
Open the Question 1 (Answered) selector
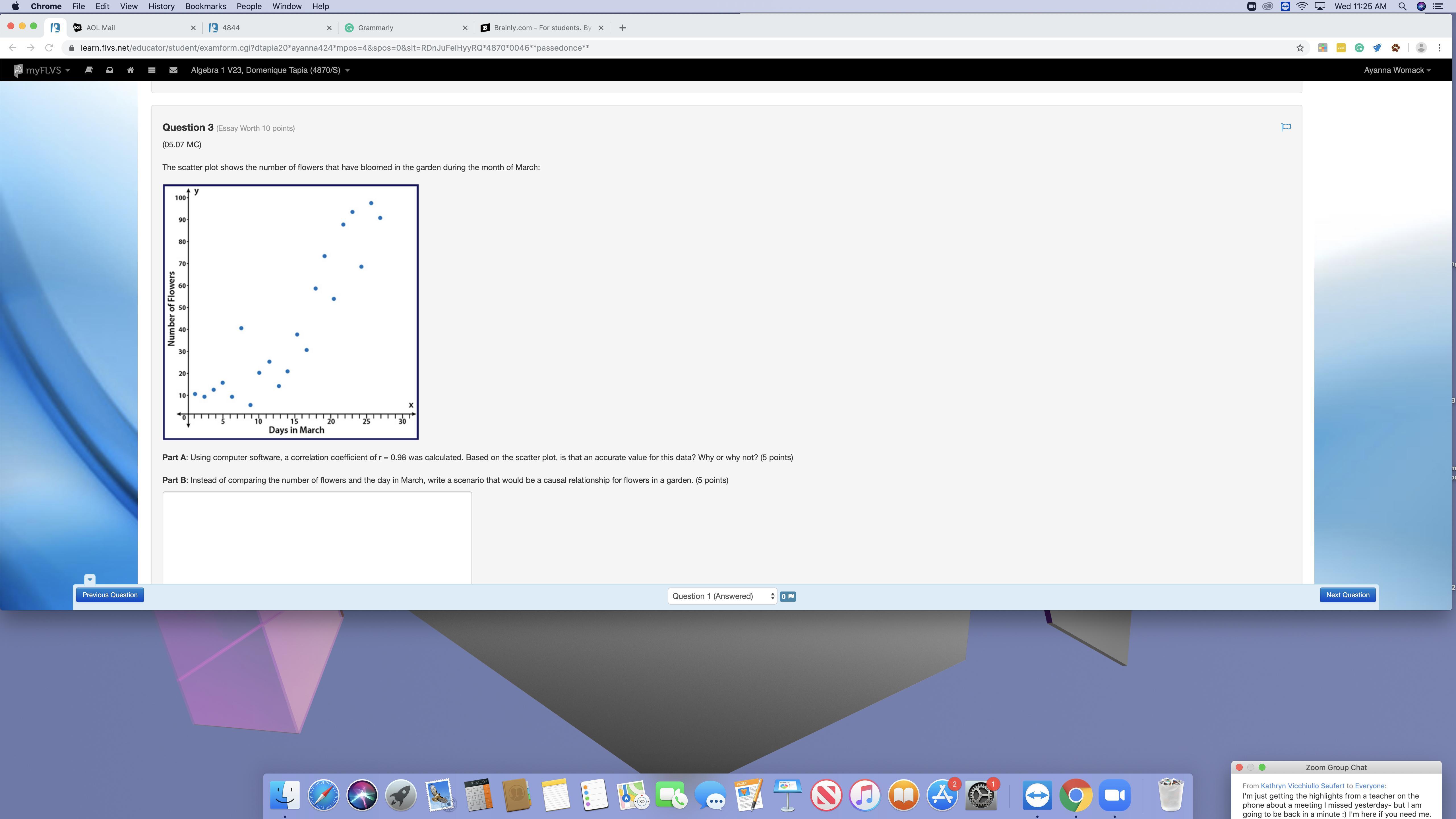[722, 596]
